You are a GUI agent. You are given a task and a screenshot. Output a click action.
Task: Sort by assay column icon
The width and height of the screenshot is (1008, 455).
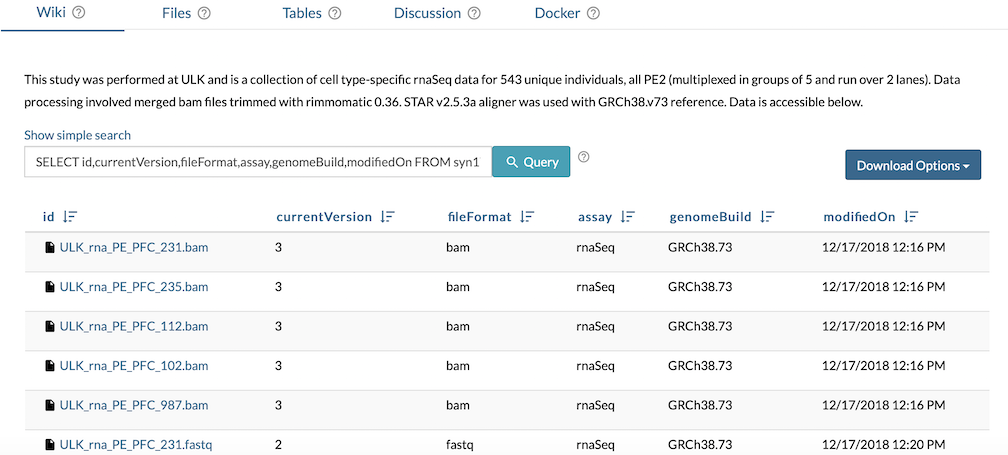click(628, 217)
